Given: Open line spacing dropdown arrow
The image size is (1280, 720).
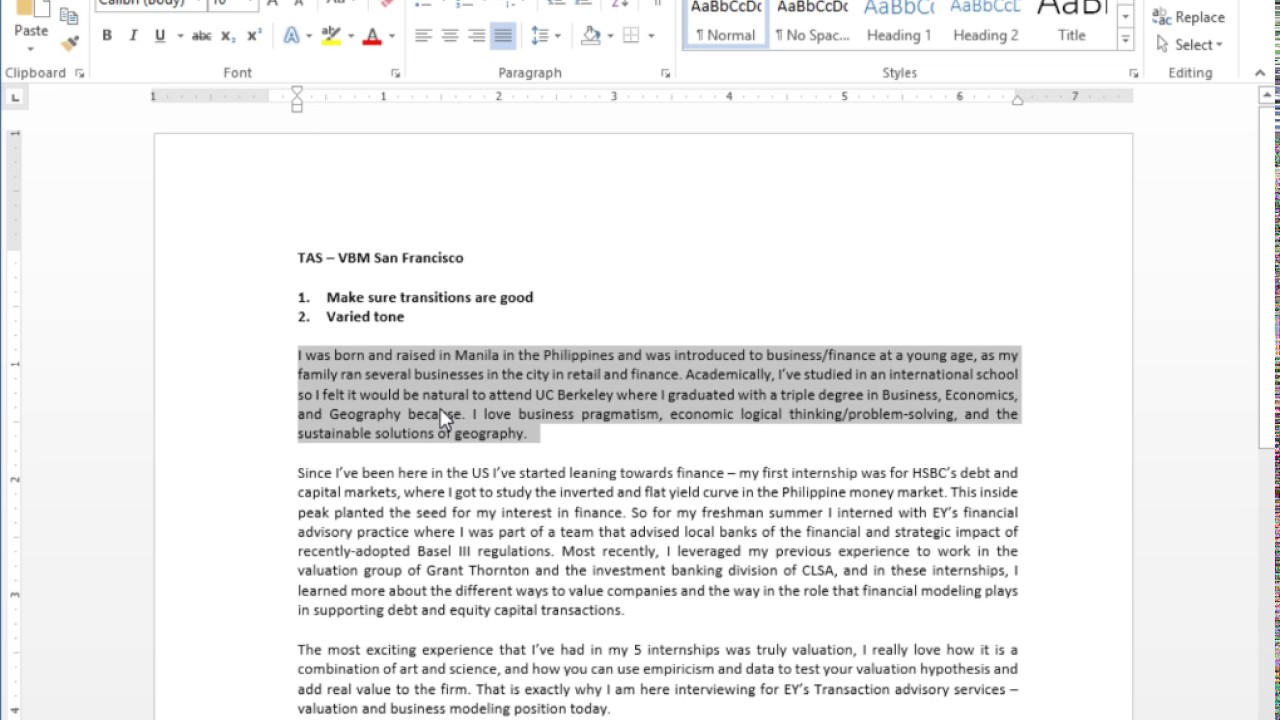Looking at the screenshot, I should [x=558, y=36].
